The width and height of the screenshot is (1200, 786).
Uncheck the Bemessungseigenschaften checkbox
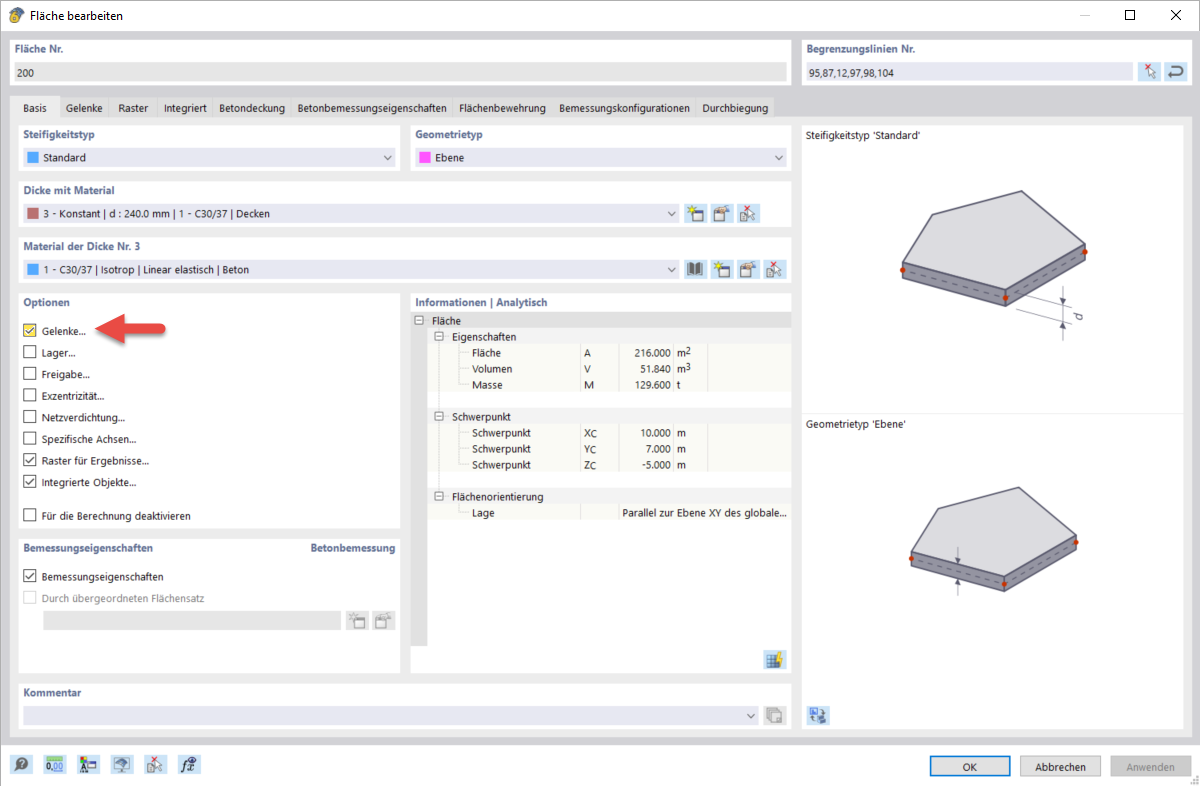tap(30, 576)
